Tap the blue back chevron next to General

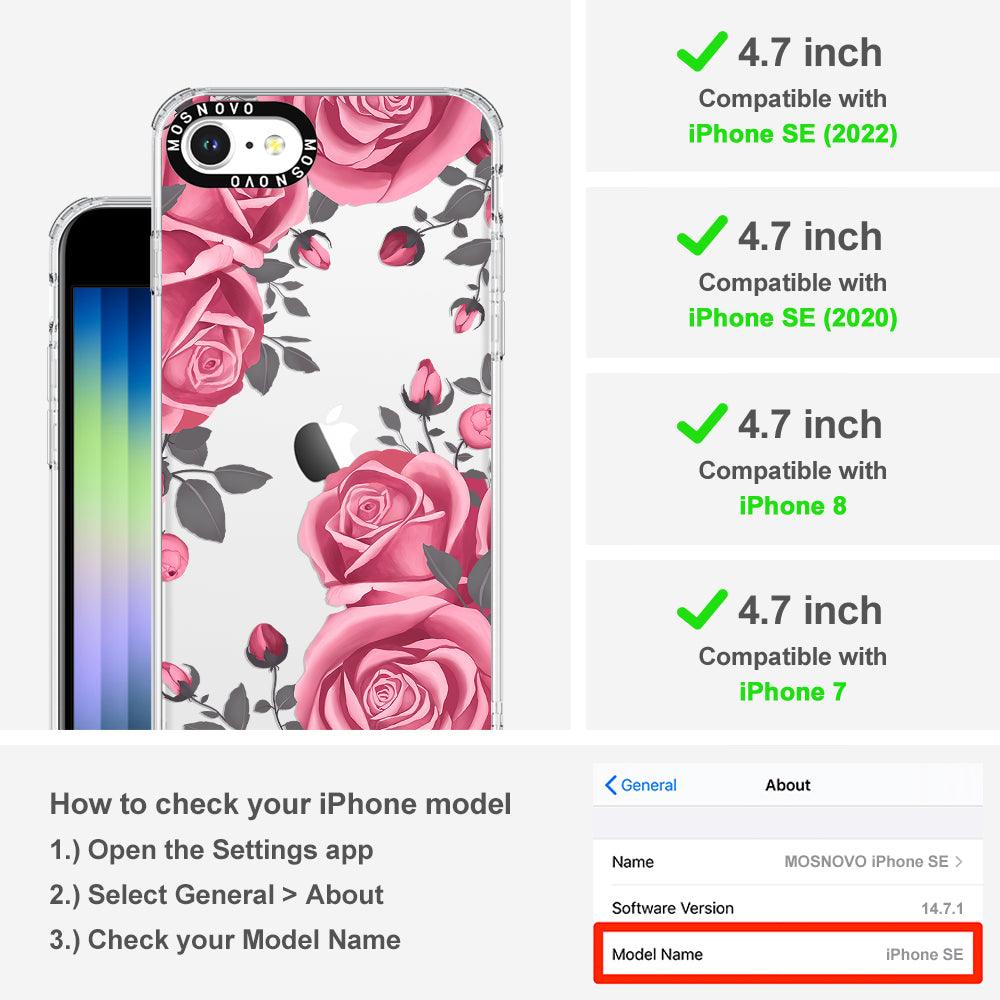(610, 785)
